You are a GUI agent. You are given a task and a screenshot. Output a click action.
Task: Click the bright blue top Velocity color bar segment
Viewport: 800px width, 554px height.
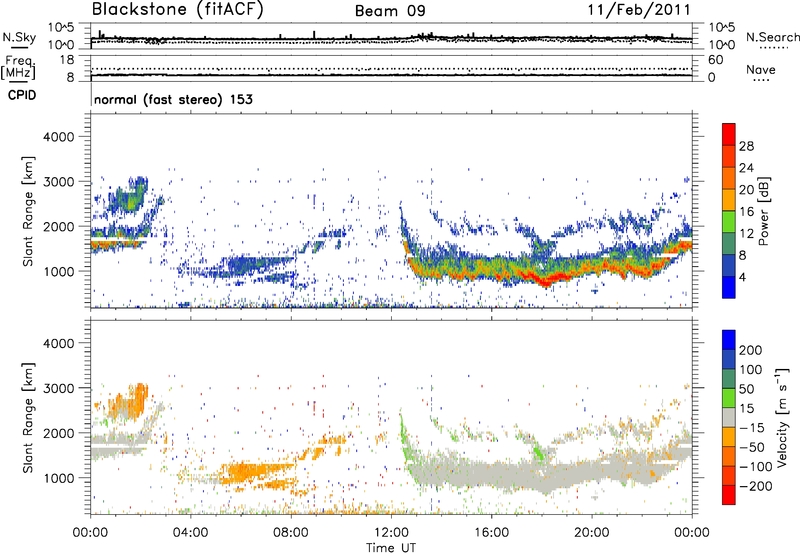[729, 340]
